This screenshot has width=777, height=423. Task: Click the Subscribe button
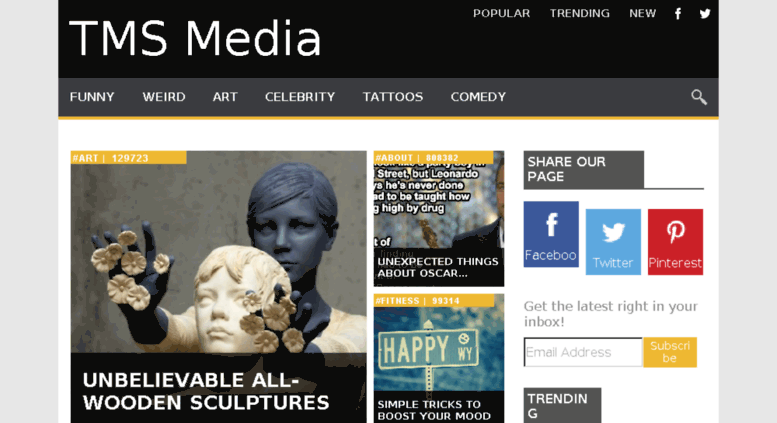click(670, 352)
